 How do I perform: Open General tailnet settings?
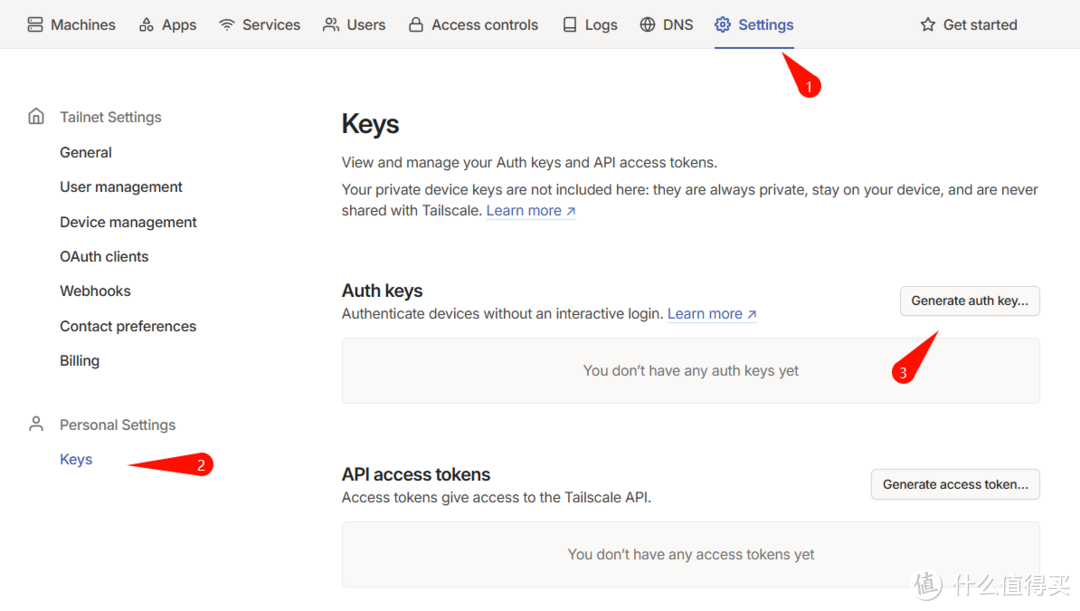pos(85,152)
